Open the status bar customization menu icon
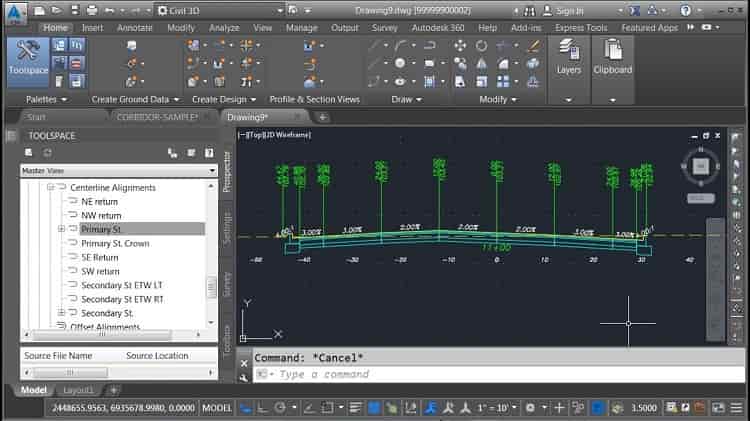 [x=737, y=408]
